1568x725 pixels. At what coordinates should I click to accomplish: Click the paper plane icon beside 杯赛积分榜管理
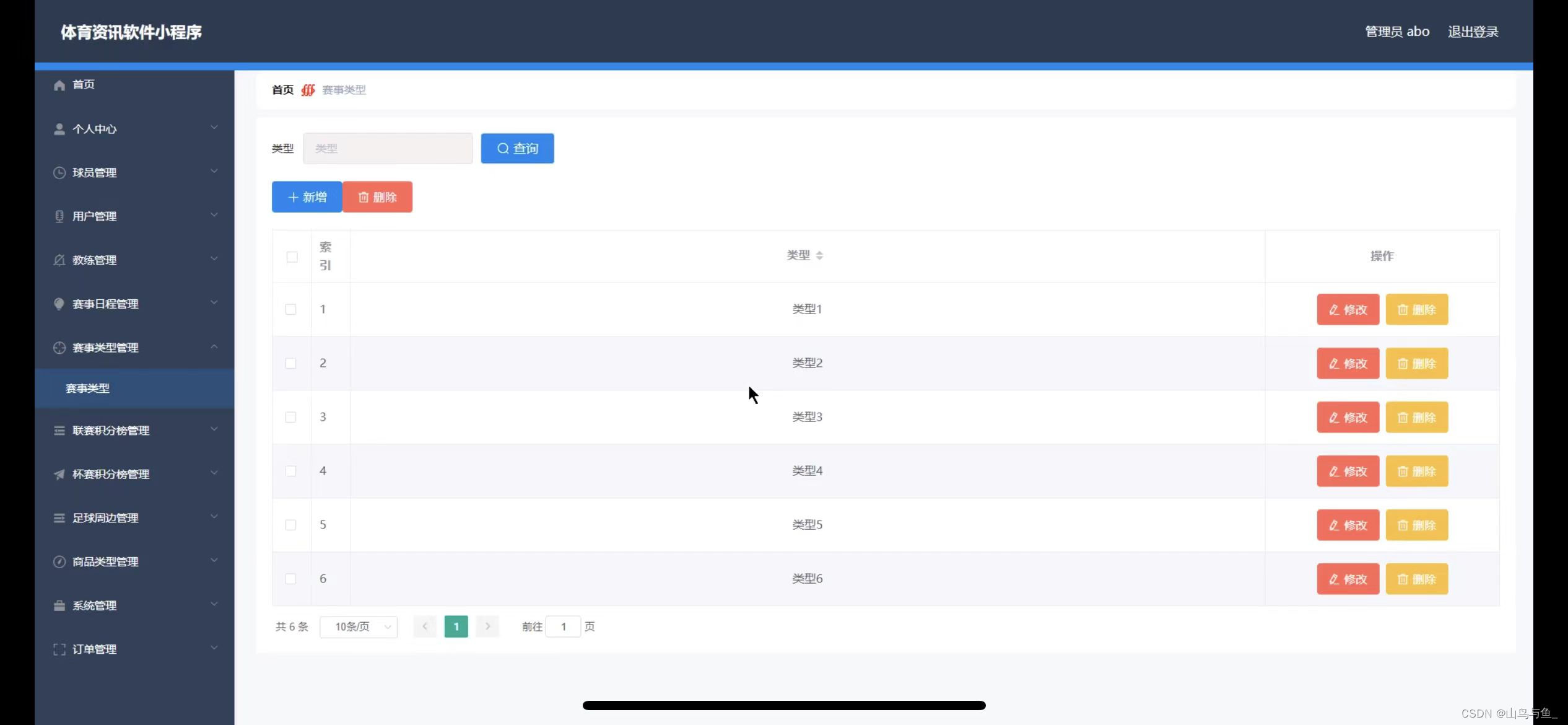pyautogui.click(x=59, y=474)
